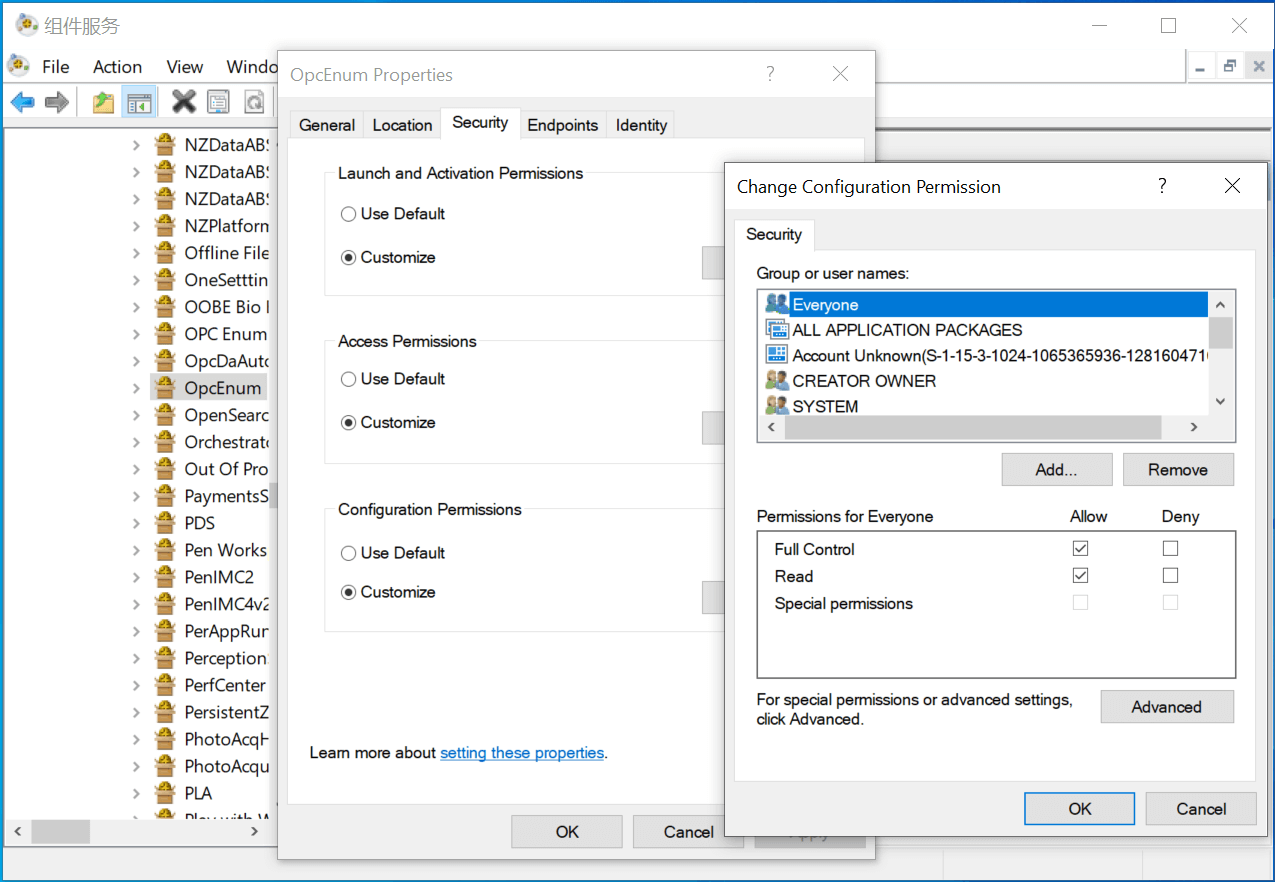
Task: Open the setting these properties link
Action: [x=522, y=753]
